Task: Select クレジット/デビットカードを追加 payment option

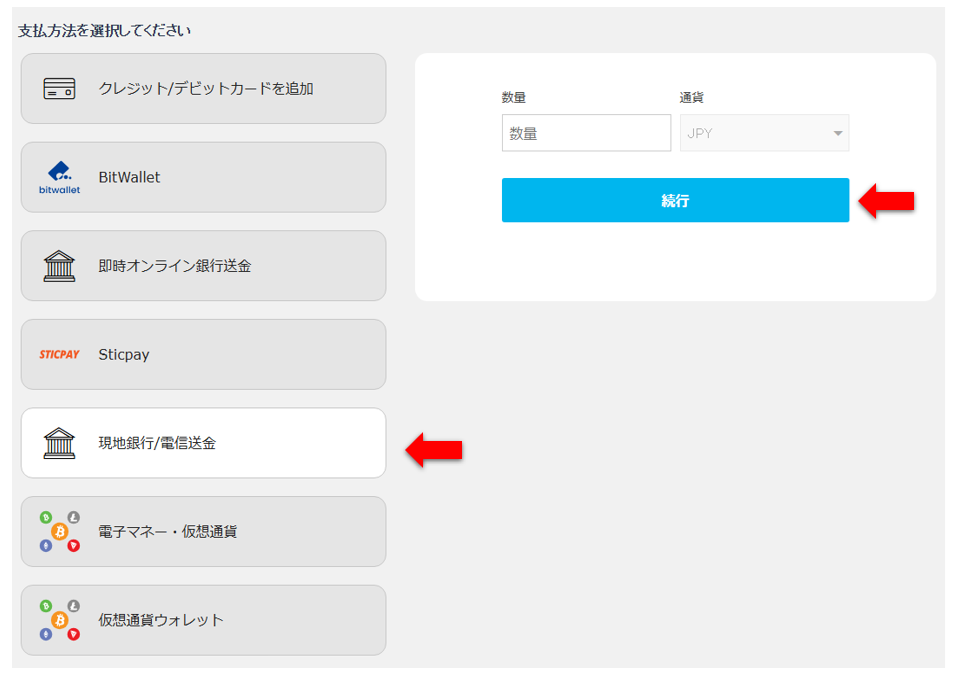Action: coord(203,89)
